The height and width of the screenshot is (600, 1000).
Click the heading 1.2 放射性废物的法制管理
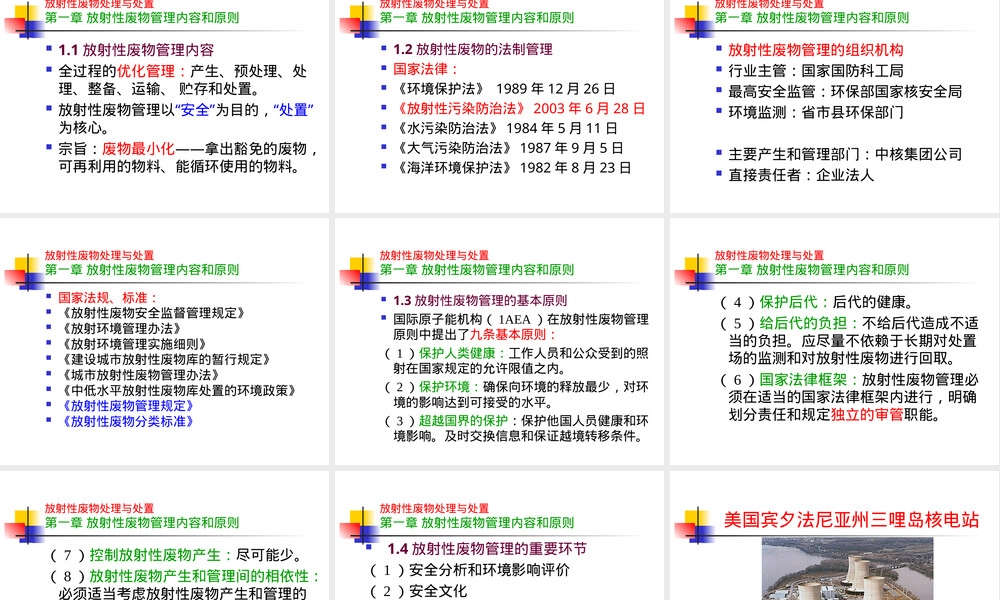473,49
